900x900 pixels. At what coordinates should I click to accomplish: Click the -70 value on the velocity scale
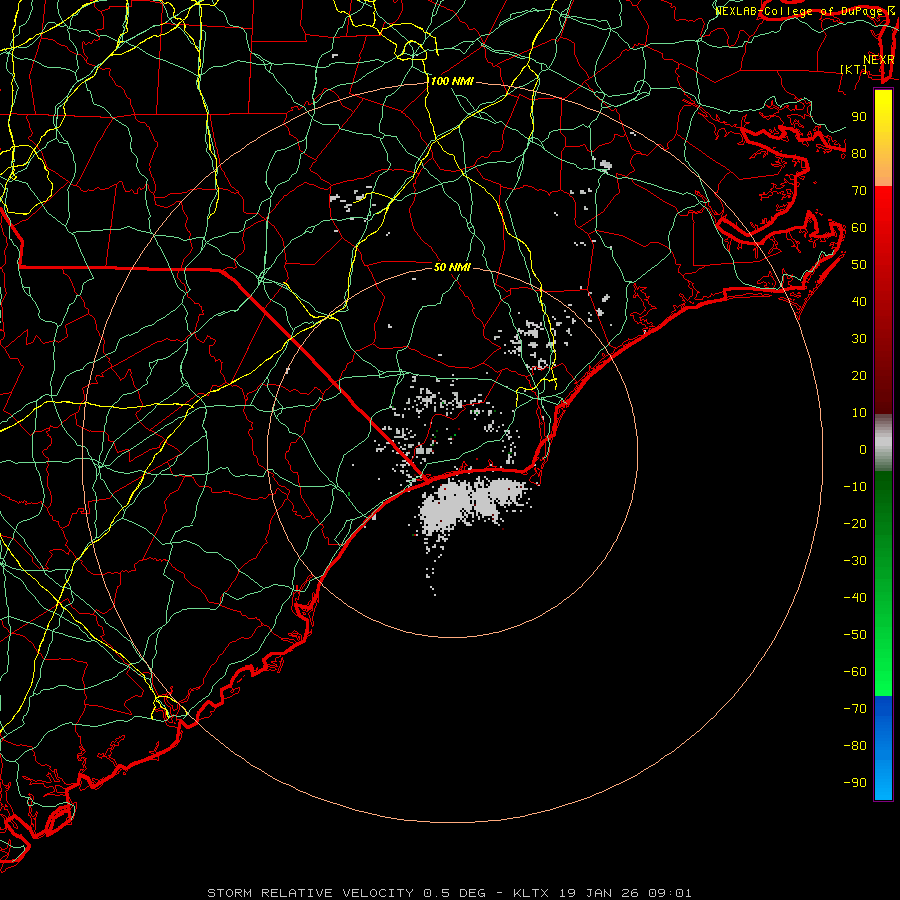(855, 709)
